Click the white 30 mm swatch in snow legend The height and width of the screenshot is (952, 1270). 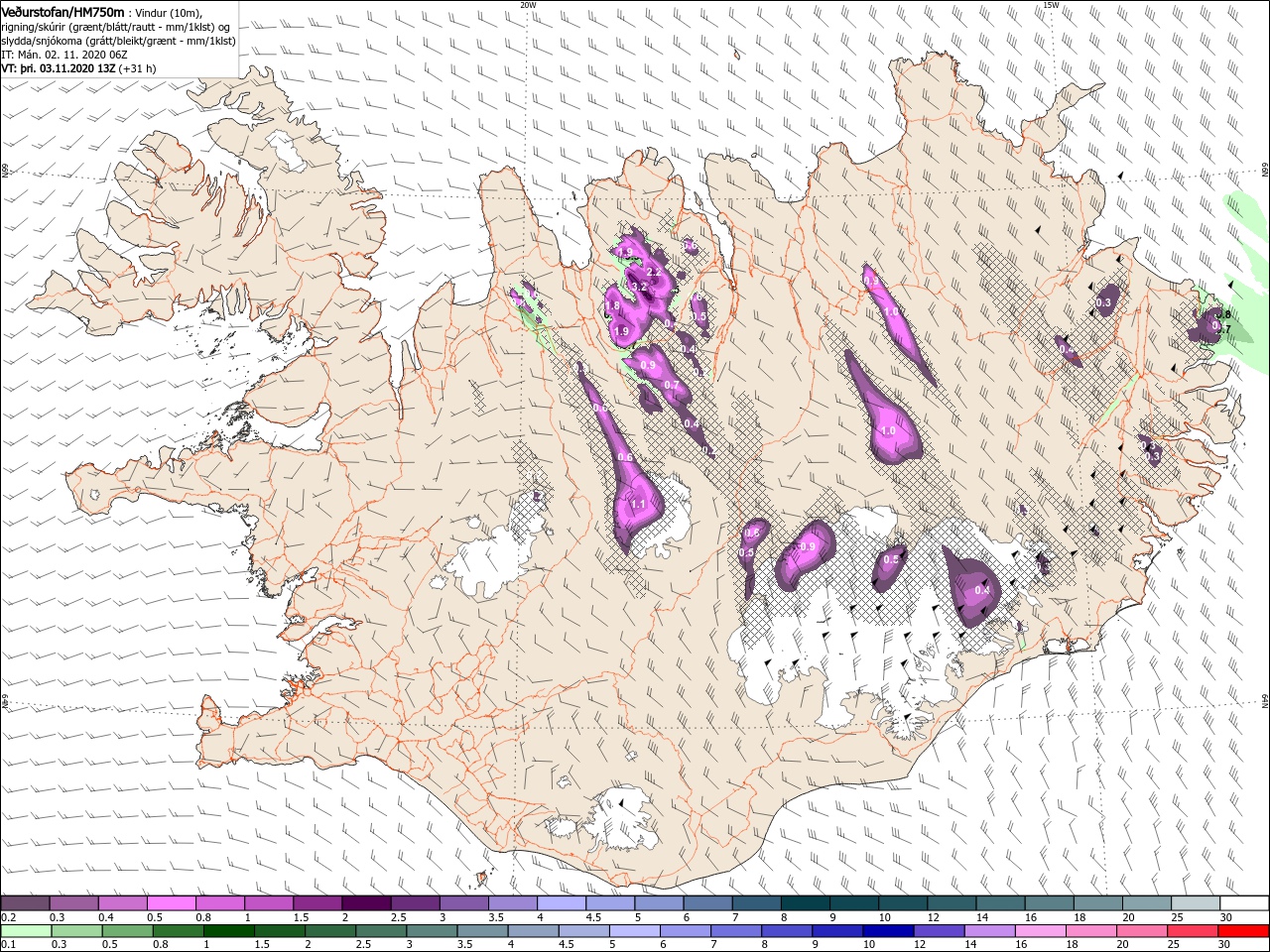pyautogui.click(x=1244, y=903)
